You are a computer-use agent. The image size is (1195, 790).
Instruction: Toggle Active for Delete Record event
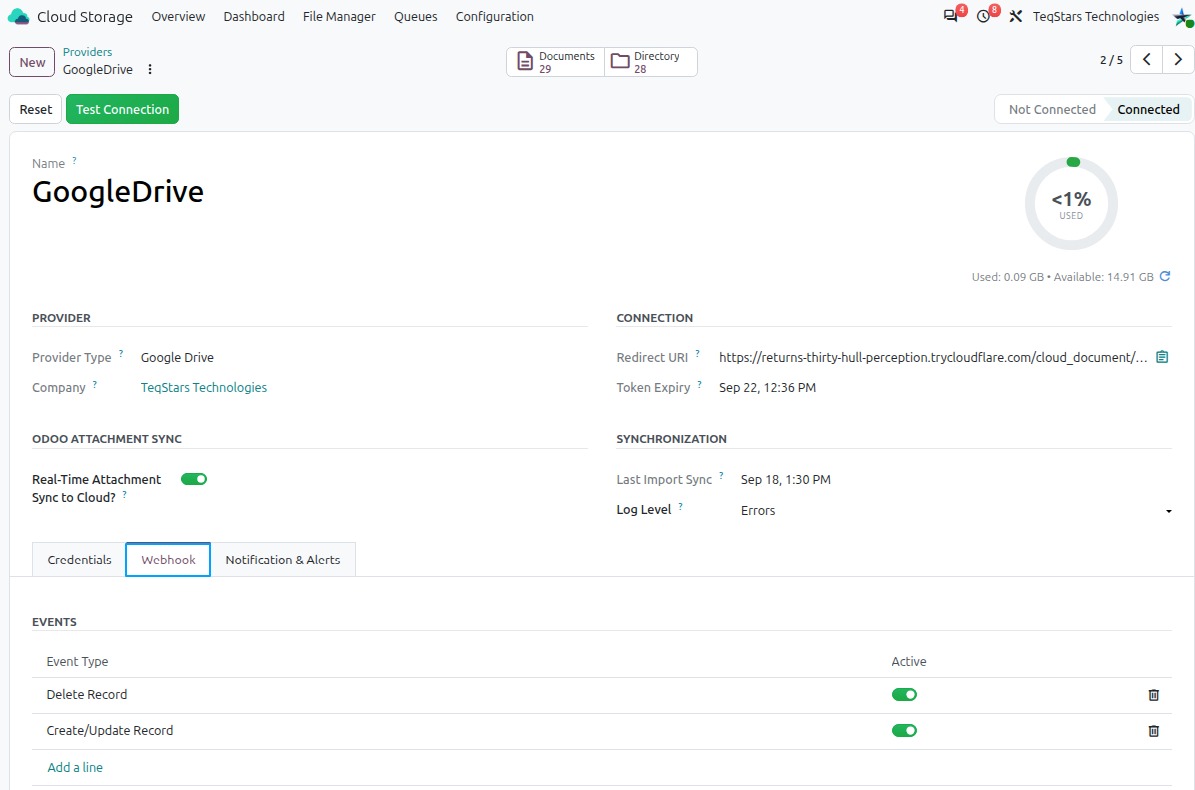[x=904, y=695]
